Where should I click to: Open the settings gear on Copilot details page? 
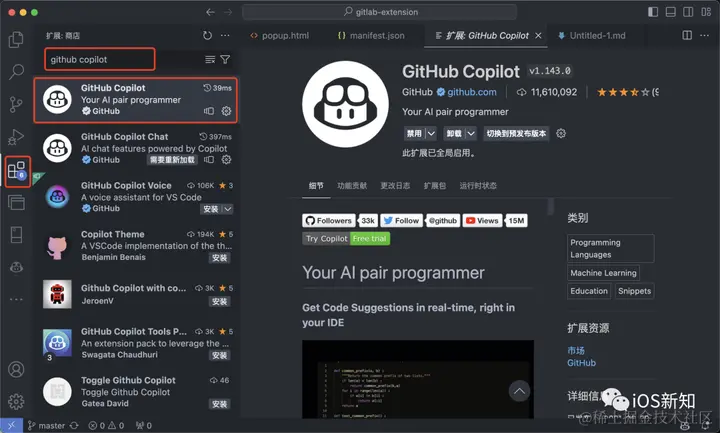pyautogui.click(x=561, y=133)
